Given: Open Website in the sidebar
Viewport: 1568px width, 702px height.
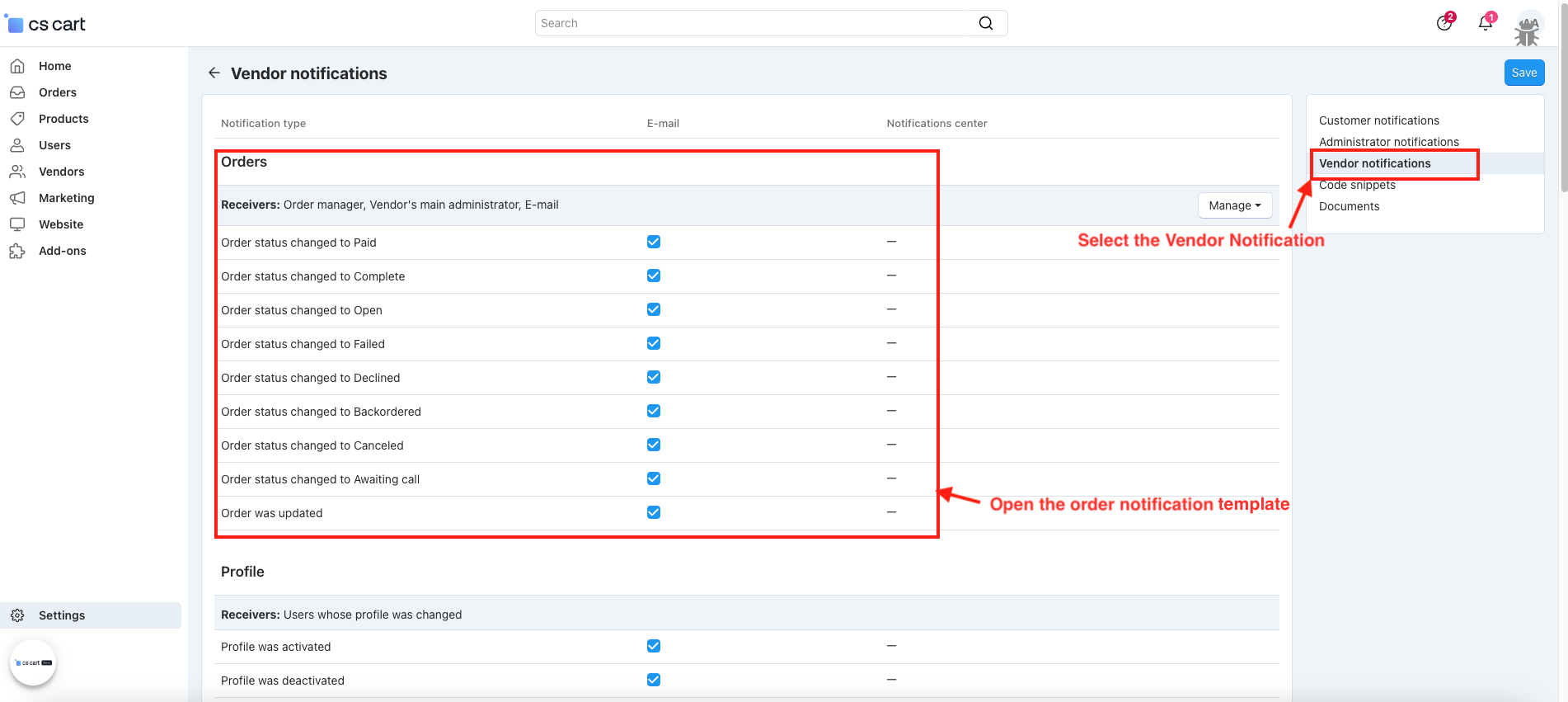Looking at the screenshot, I should tap(61, 224).
